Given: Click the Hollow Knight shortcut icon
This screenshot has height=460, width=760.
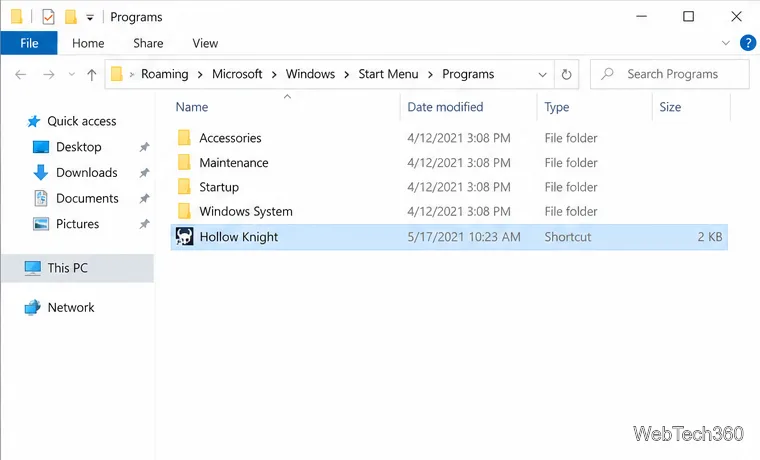Looking at the screenshot, I should pos(184,237).
